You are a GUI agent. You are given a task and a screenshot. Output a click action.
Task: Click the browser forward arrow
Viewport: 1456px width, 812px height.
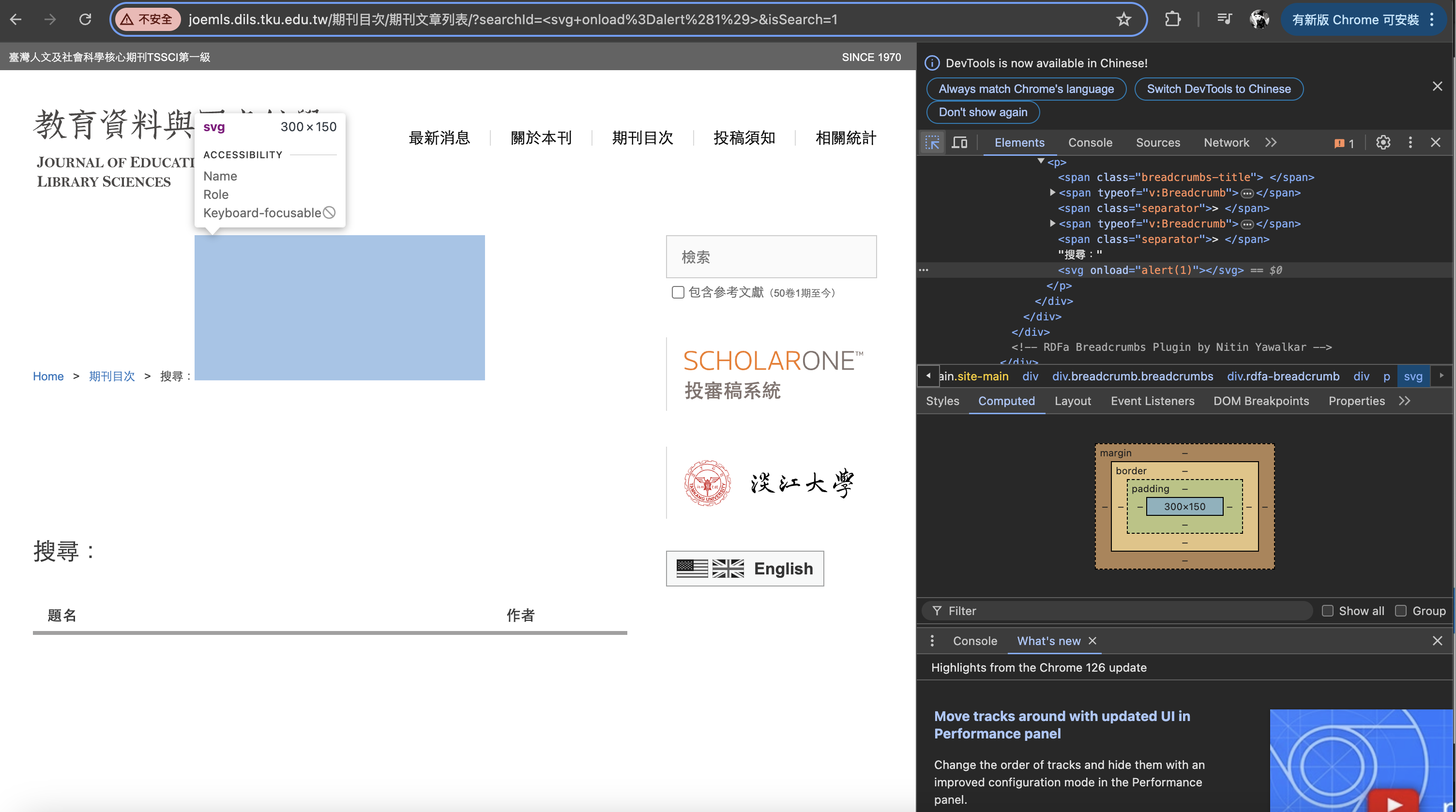point(50,19)
